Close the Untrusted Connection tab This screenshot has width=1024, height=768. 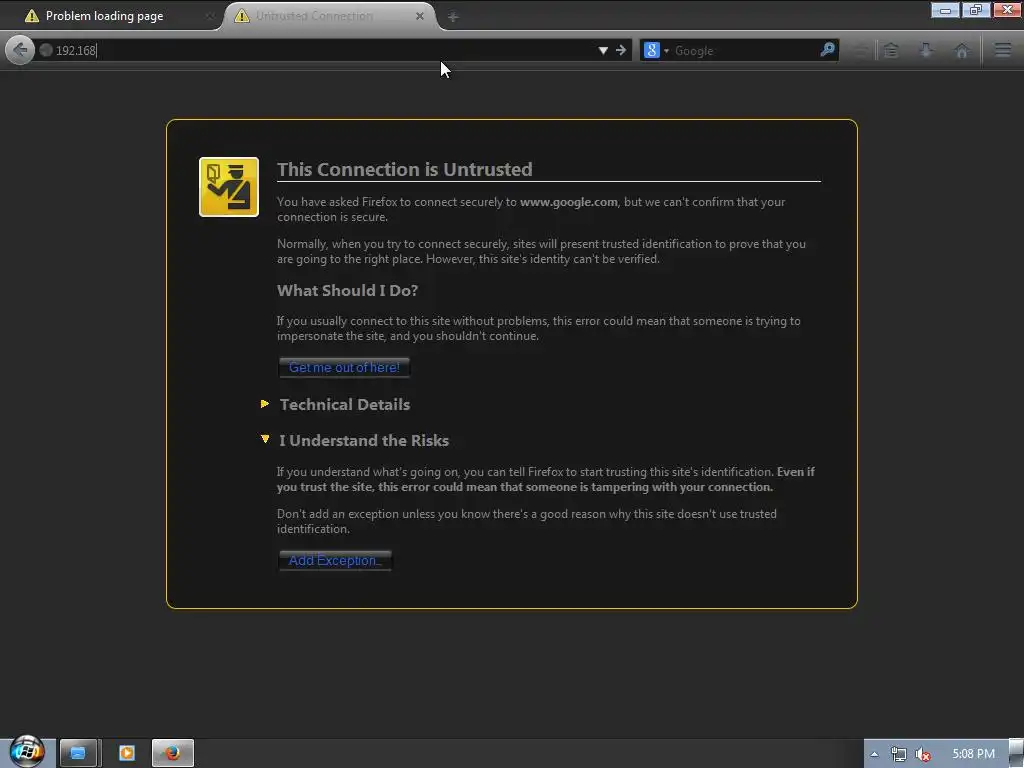(420, 16)
